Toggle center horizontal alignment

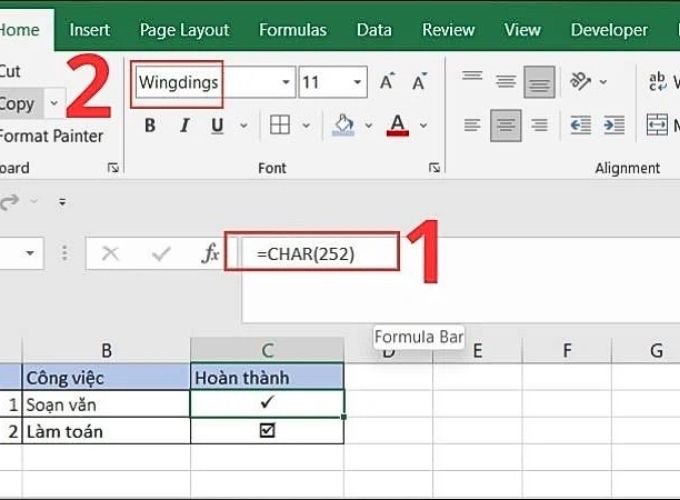[x=506, y=126]
